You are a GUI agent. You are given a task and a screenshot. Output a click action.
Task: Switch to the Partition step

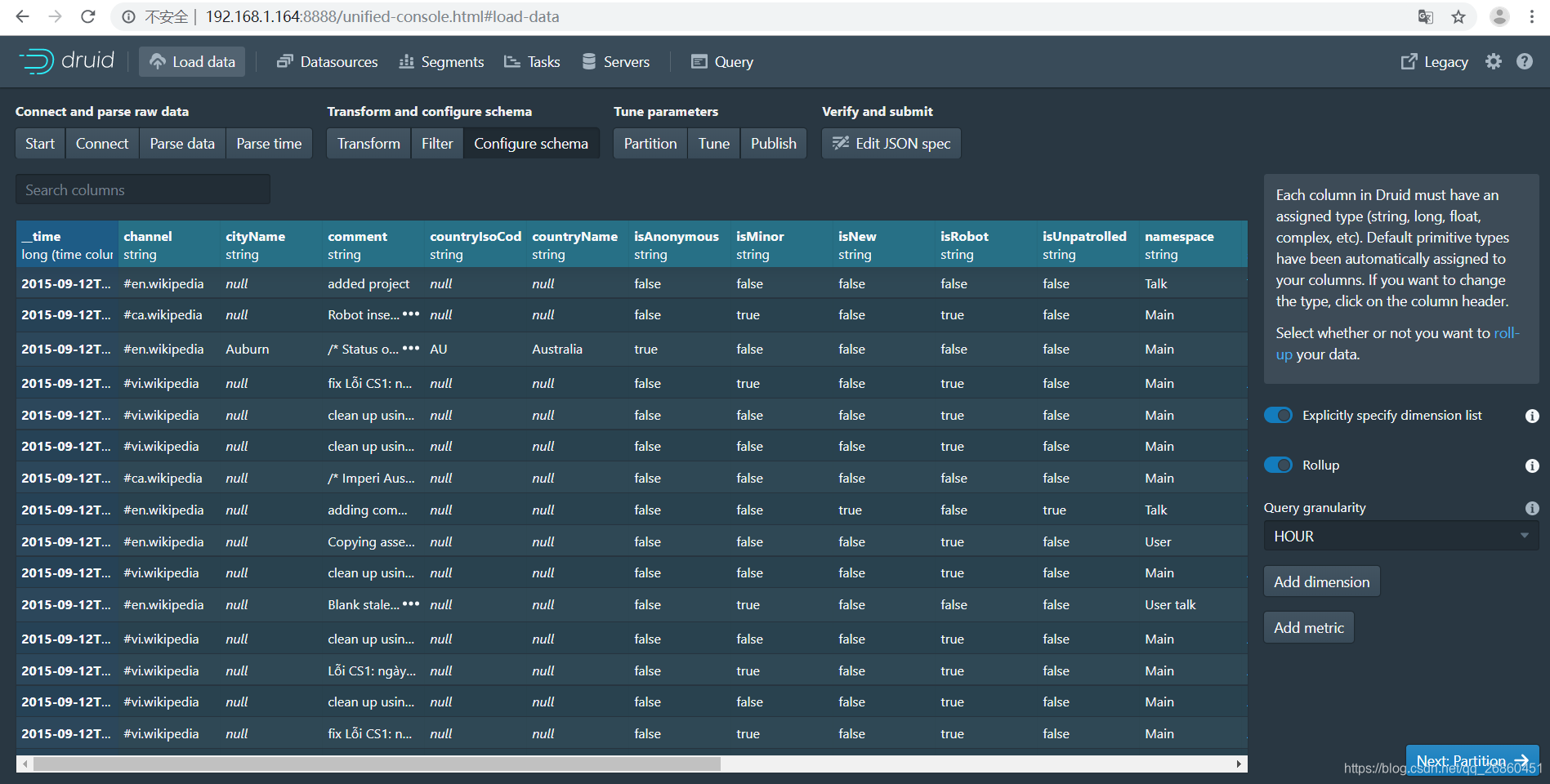[650, 143]
